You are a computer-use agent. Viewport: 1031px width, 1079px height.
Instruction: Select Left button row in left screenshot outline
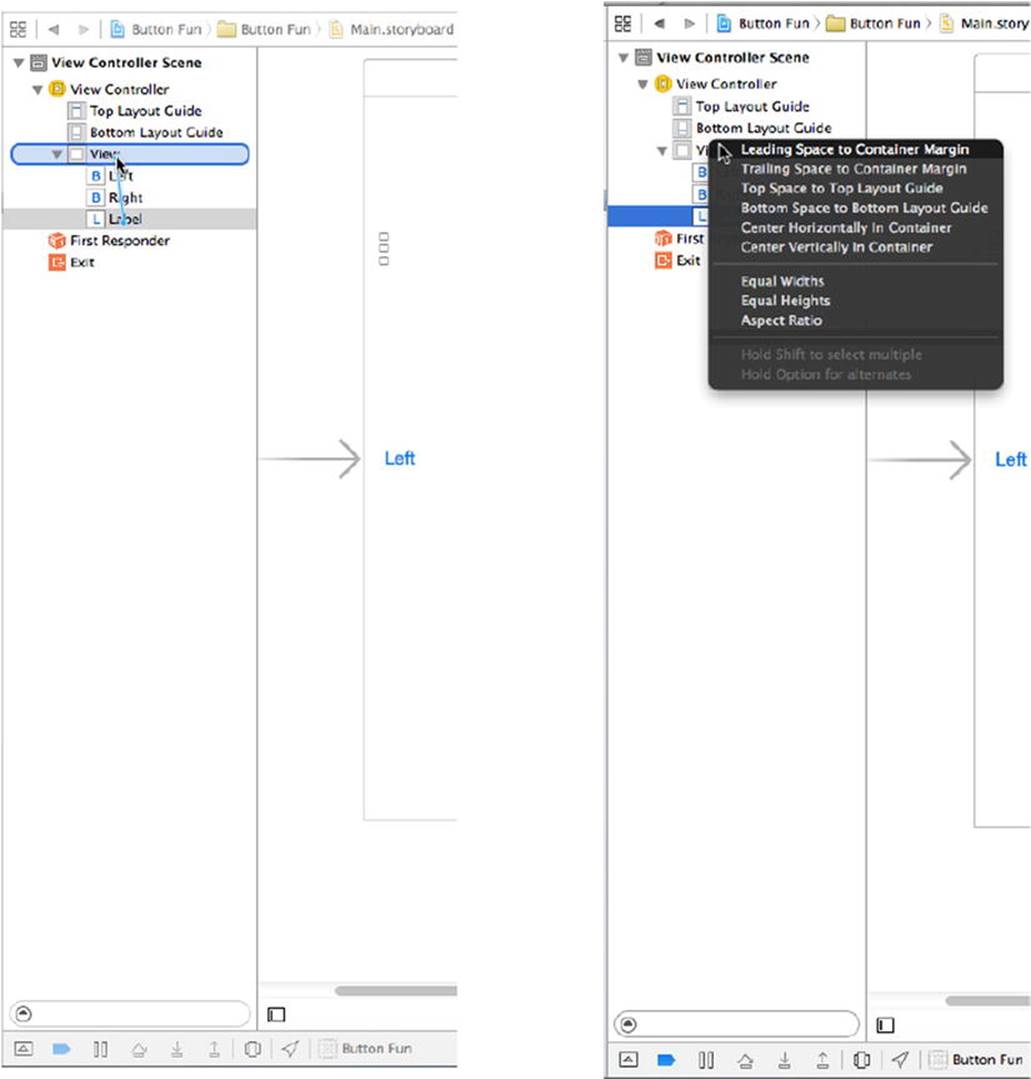[129, 176]
